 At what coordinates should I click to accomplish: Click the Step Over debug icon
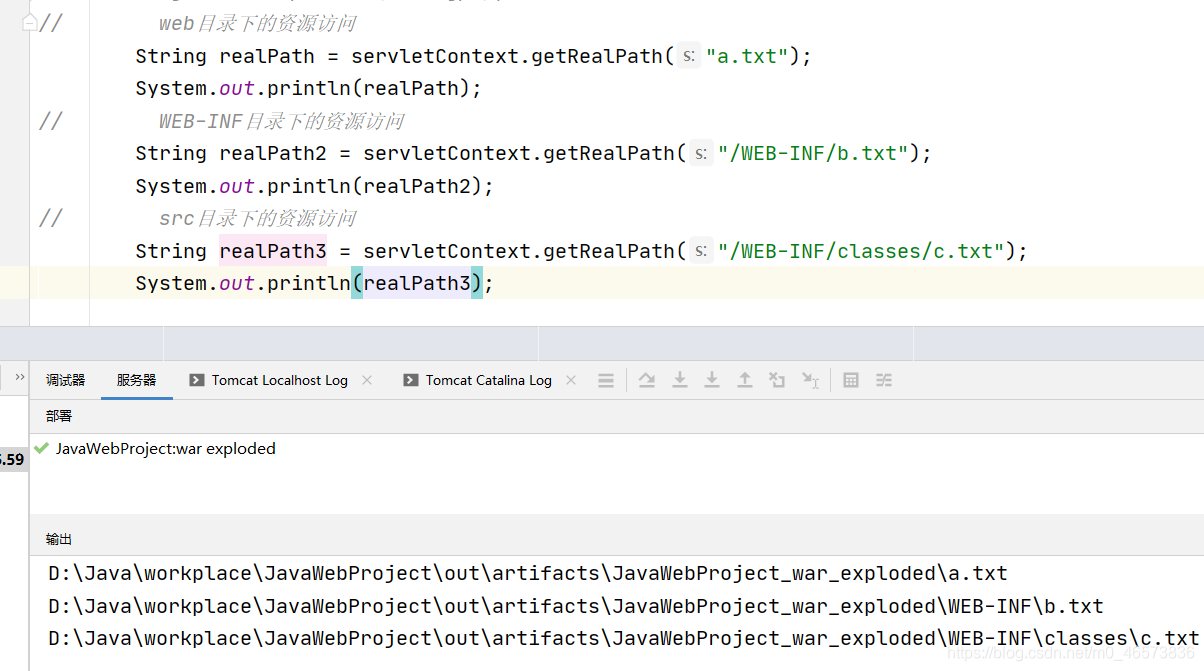[647, 380]
